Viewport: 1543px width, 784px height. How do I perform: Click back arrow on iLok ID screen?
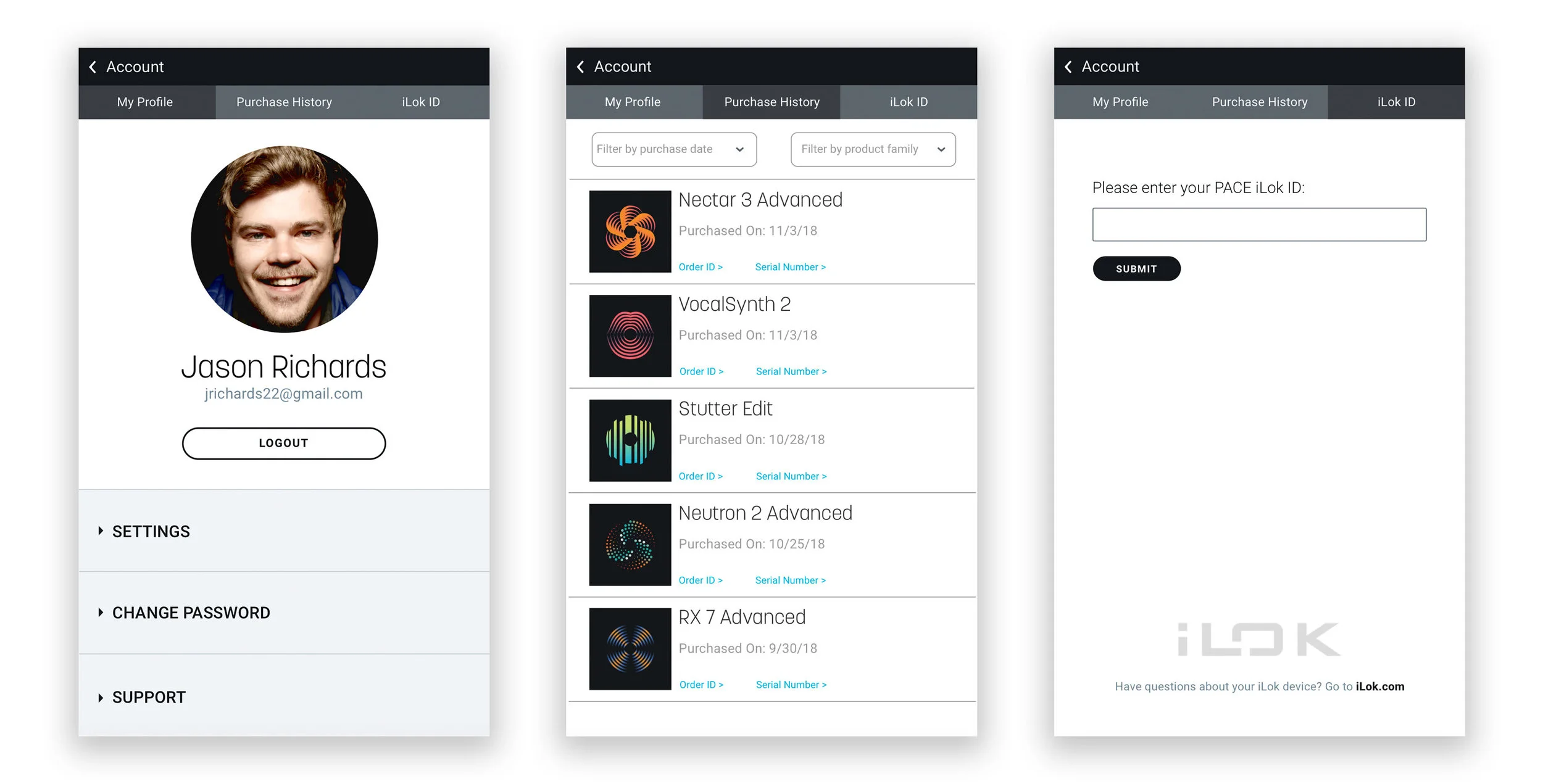pyautogui.click(x=1068, y=67)
